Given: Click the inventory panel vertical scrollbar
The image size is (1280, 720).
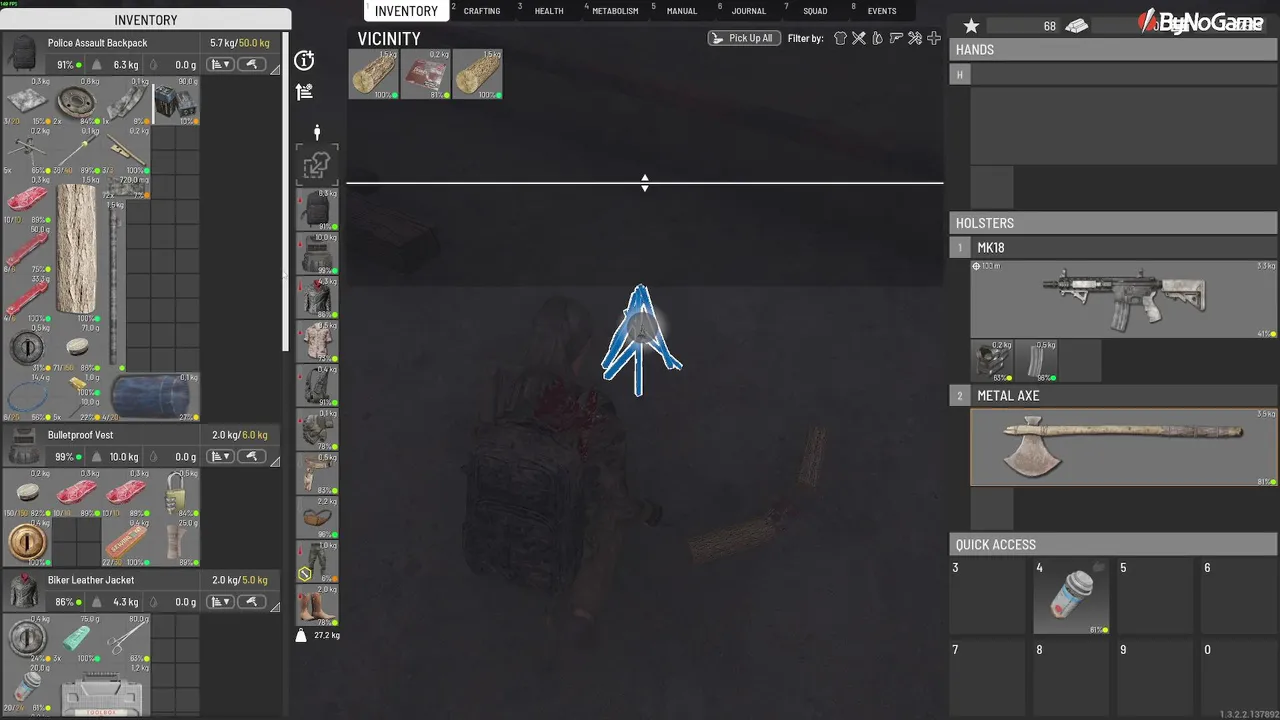Looking at the screenshot, I should 287,190.
